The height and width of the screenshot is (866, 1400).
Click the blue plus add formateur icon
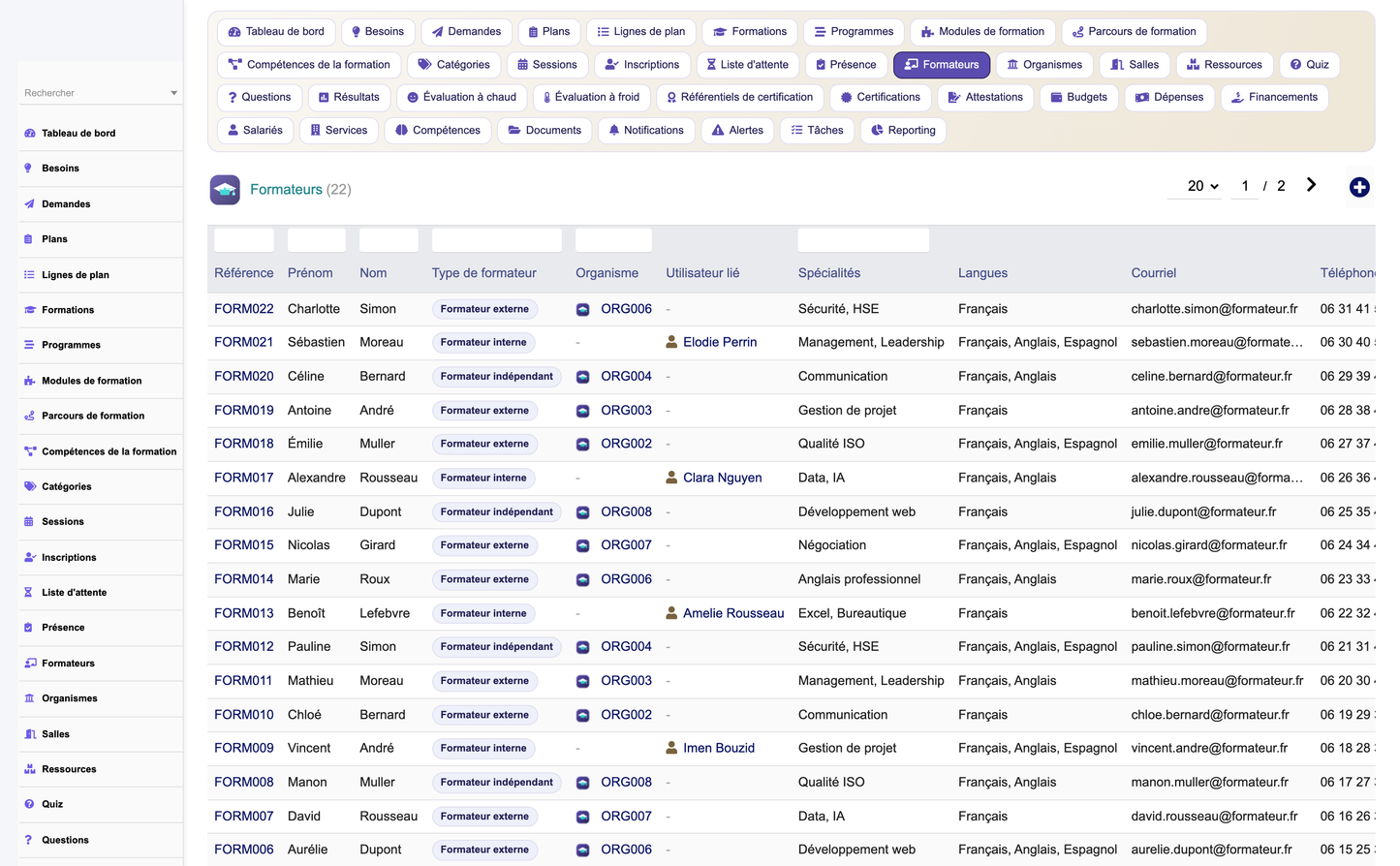point(1359,187)
